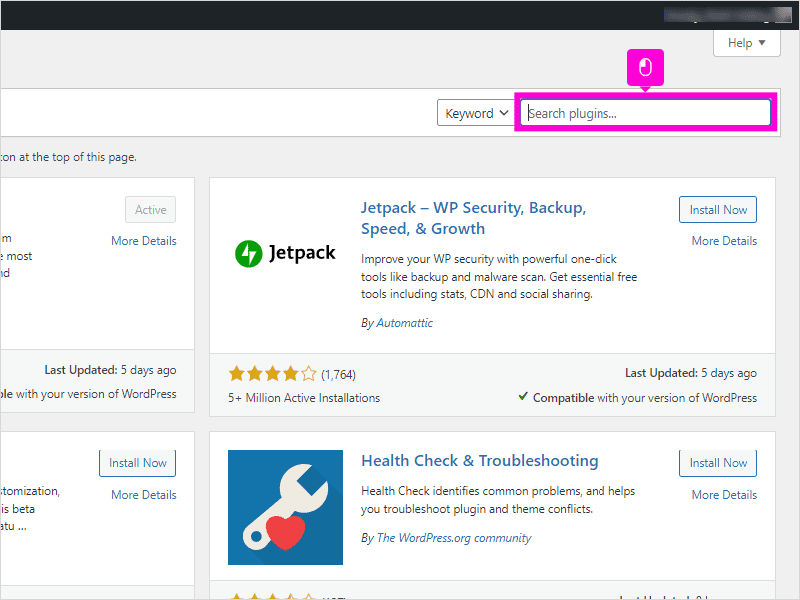View More Details for Jetpack

coord(724,241)
